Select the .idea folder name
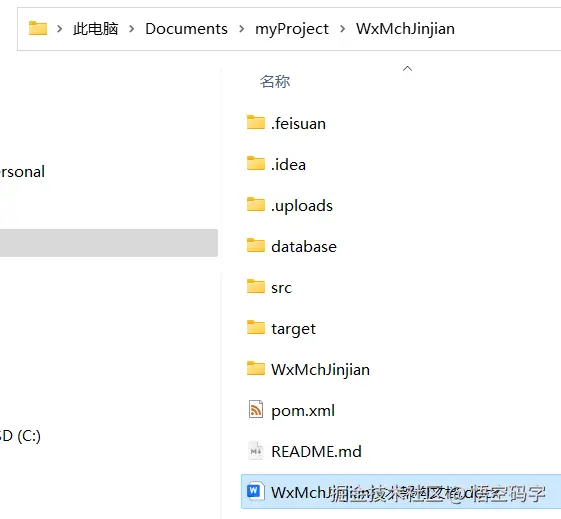Screen dimensions: 561x519 tap(288, 165)
